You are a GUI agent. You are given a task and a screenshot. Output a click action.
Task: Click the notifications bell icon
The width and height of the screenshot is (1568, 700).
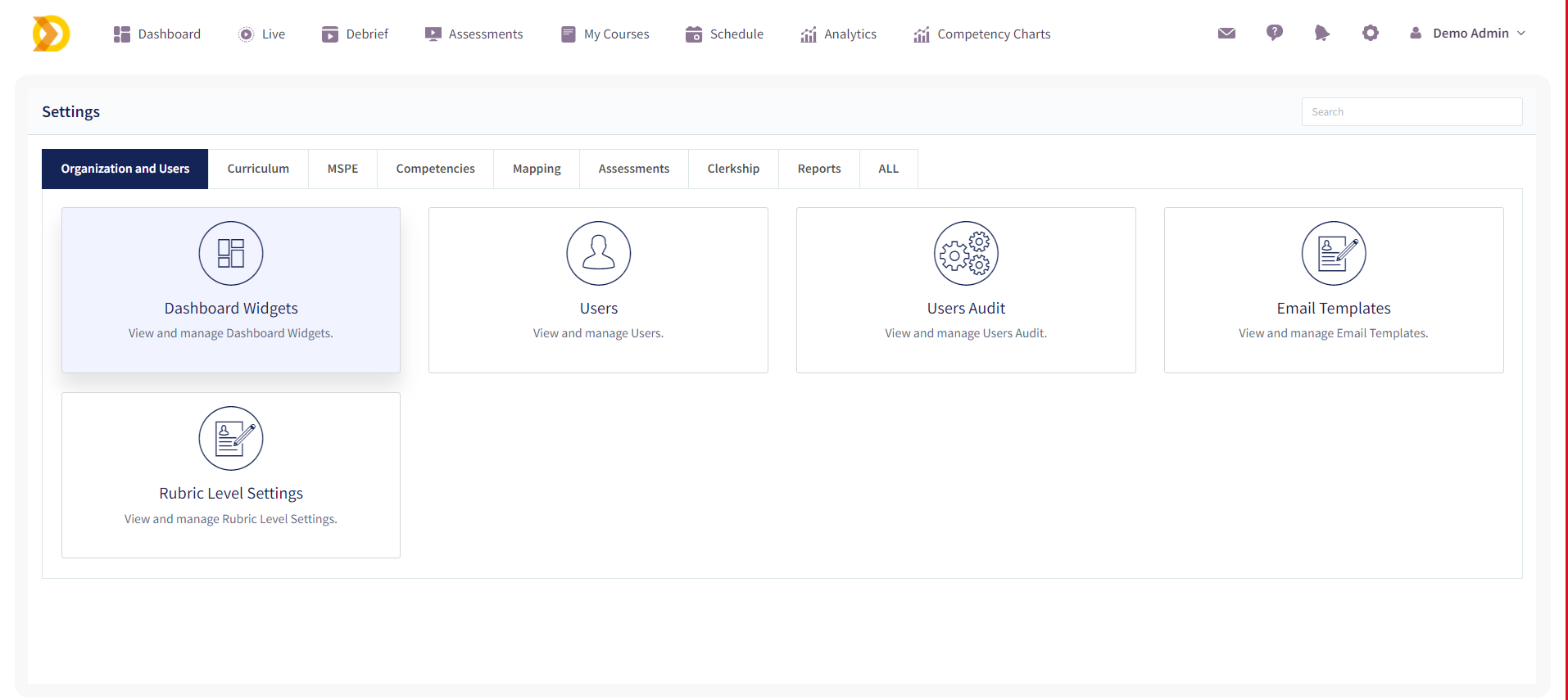click(x=1321, y=34)
